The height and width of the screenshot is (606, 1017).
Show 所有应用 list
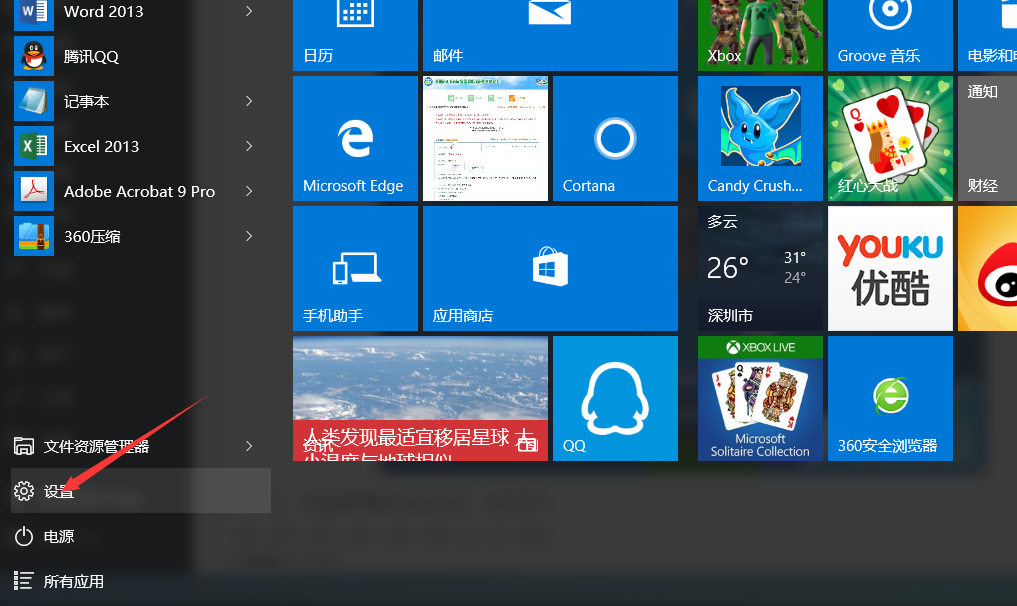click(x=141, y=581)
